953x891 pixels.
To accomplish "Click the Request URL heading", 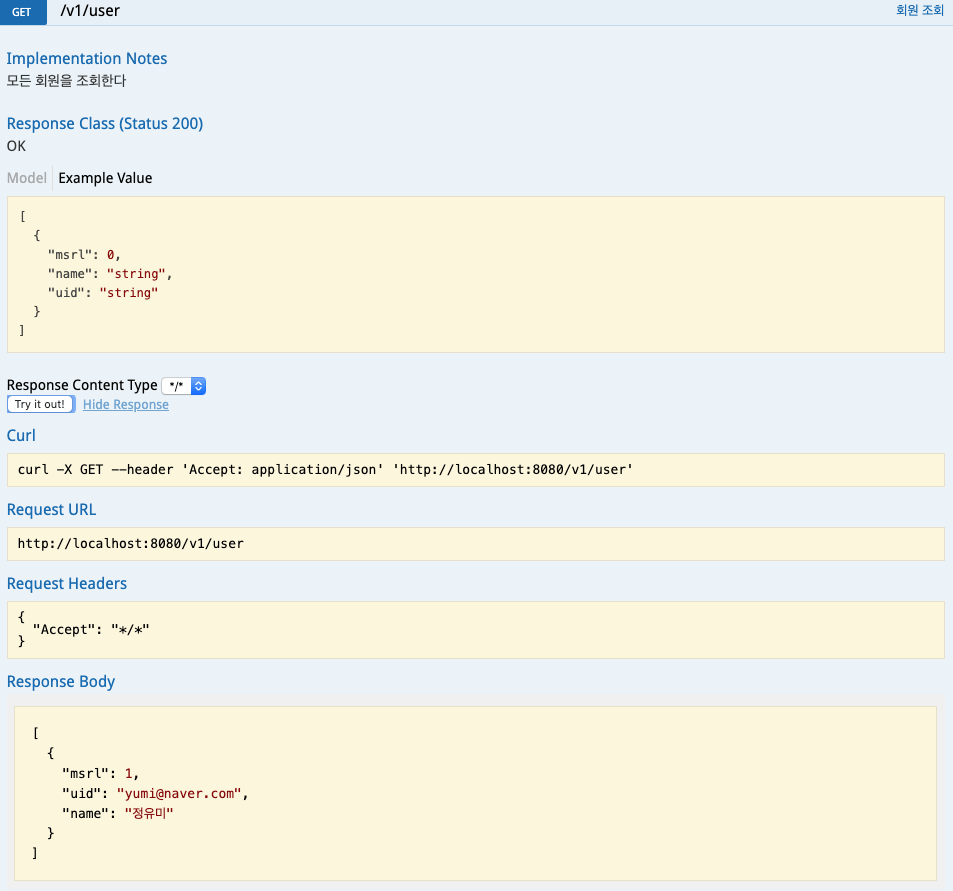I will tap(52, 509).
